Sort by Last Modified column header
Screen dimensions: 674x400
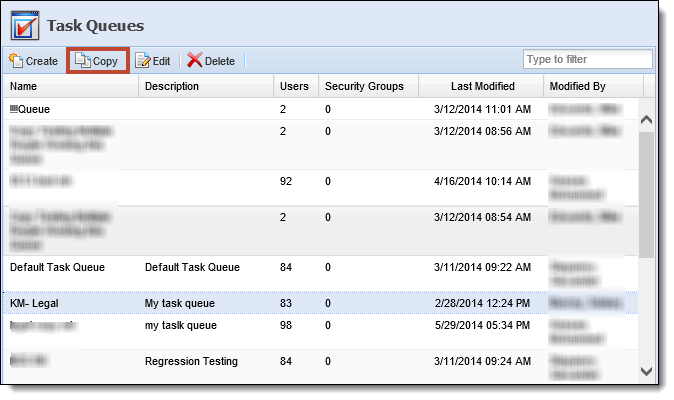(x=481, y=86)
